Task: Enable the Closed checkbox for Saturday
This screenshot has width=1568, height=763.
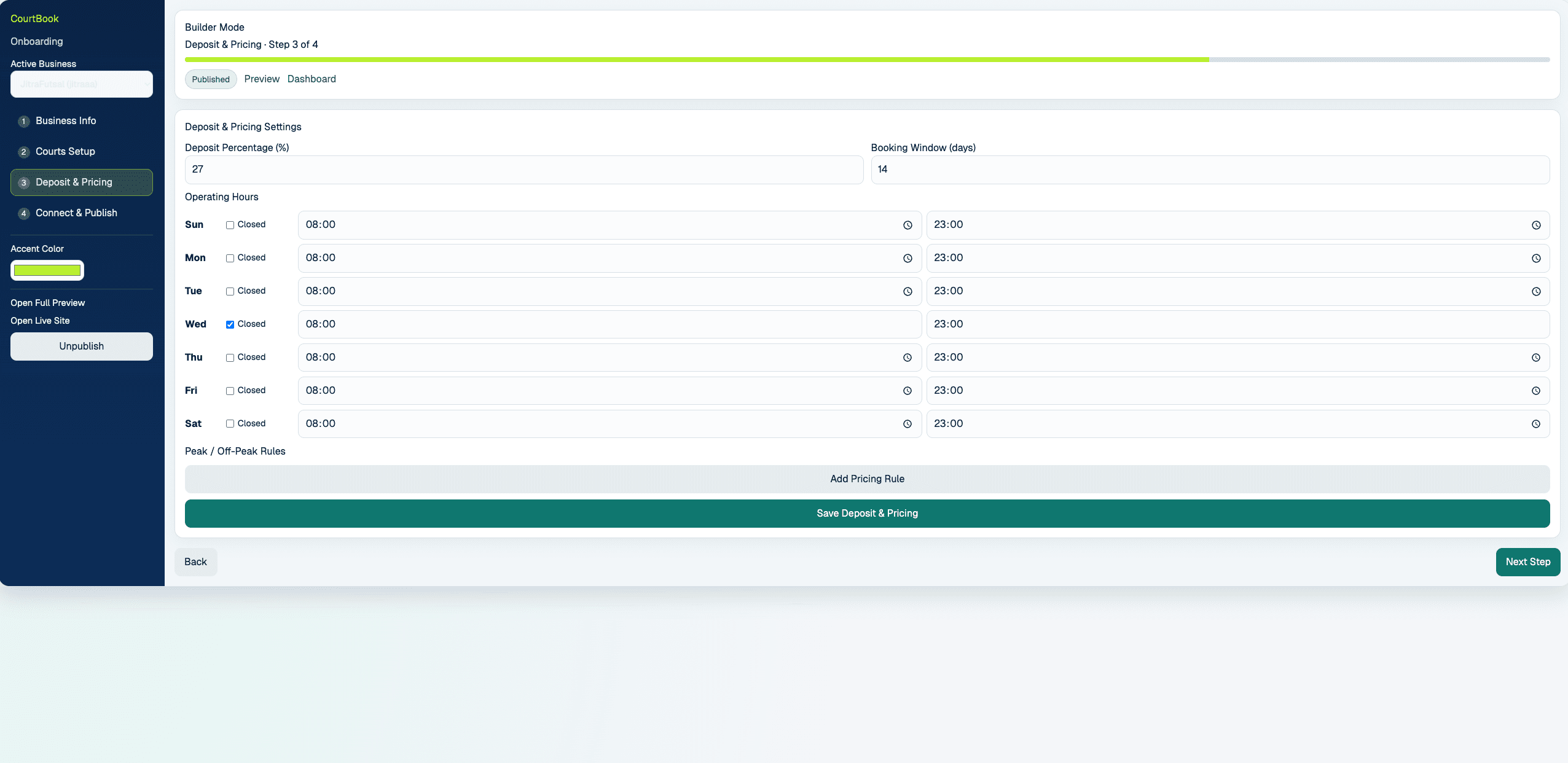Action: click(x=230, y=423)
